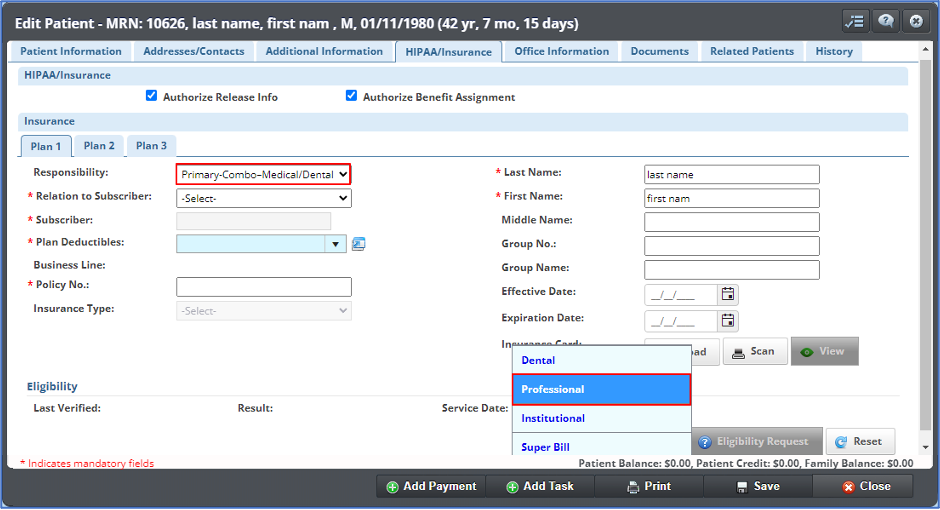Open the help question mark icon
This screenshot has height=510, width=940.
pyautogui.click(x=885, y=21)
